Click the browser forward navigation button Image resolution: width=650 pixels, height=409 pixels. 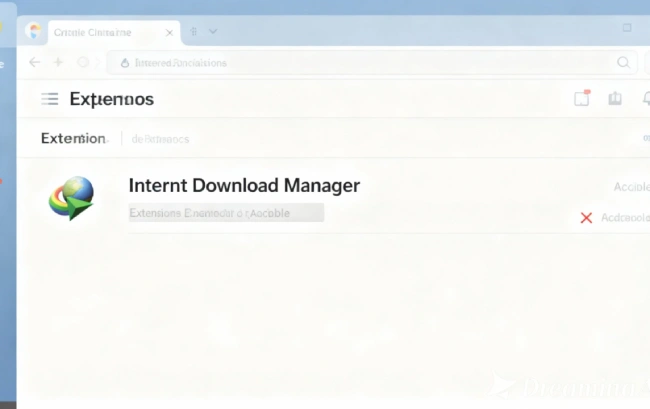58,62
